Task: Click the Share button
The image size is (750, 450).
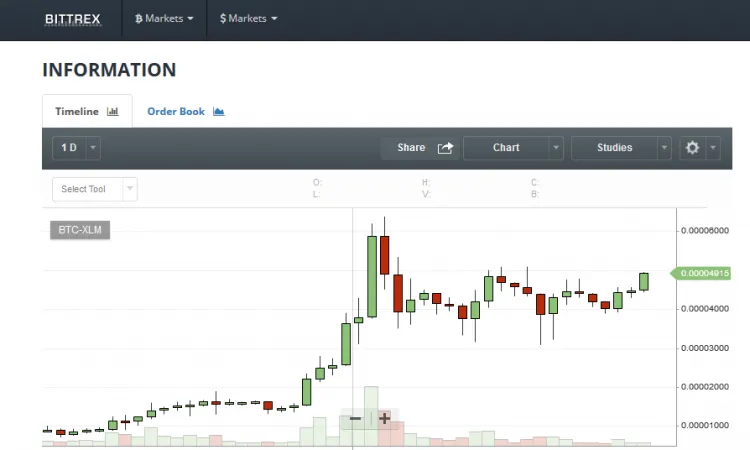Action: [x=420, y=148]
